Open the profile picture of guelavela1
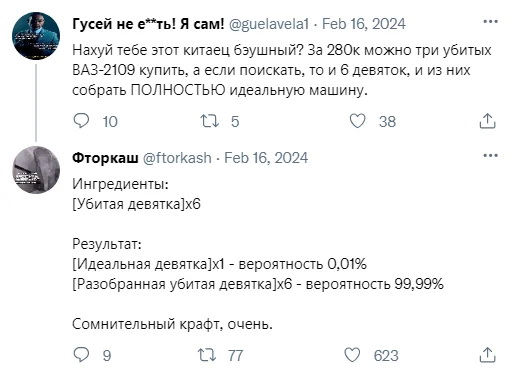Viewport: 512px width, 376px height. (36, 36)
